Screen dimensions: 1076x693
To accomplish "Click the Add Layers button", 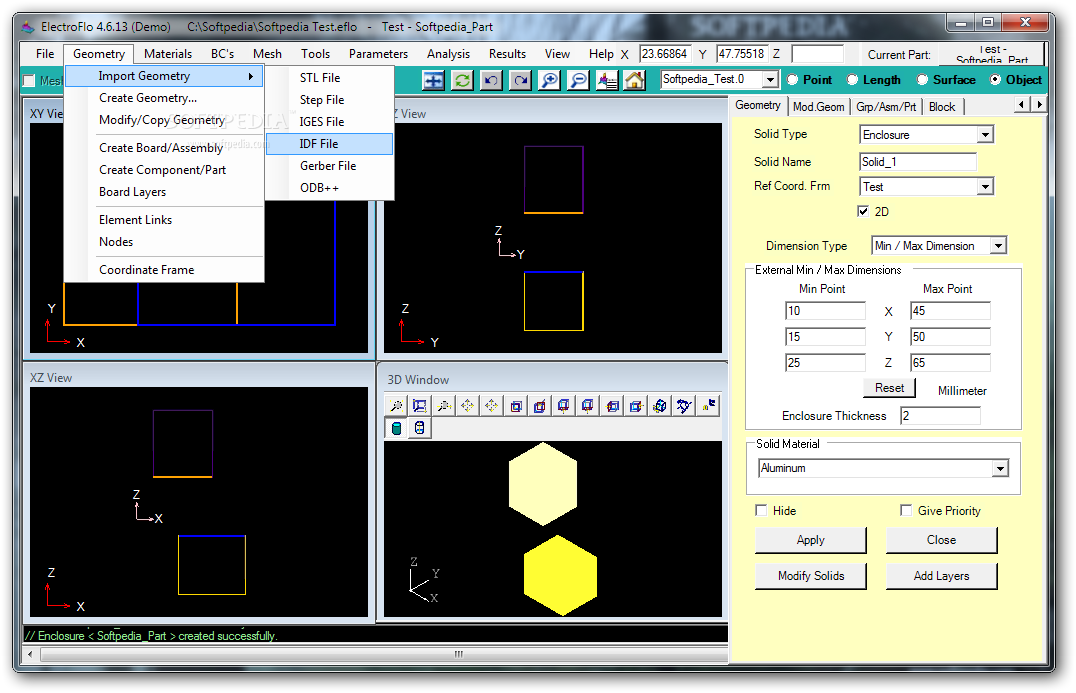I will tap(941, 576).
